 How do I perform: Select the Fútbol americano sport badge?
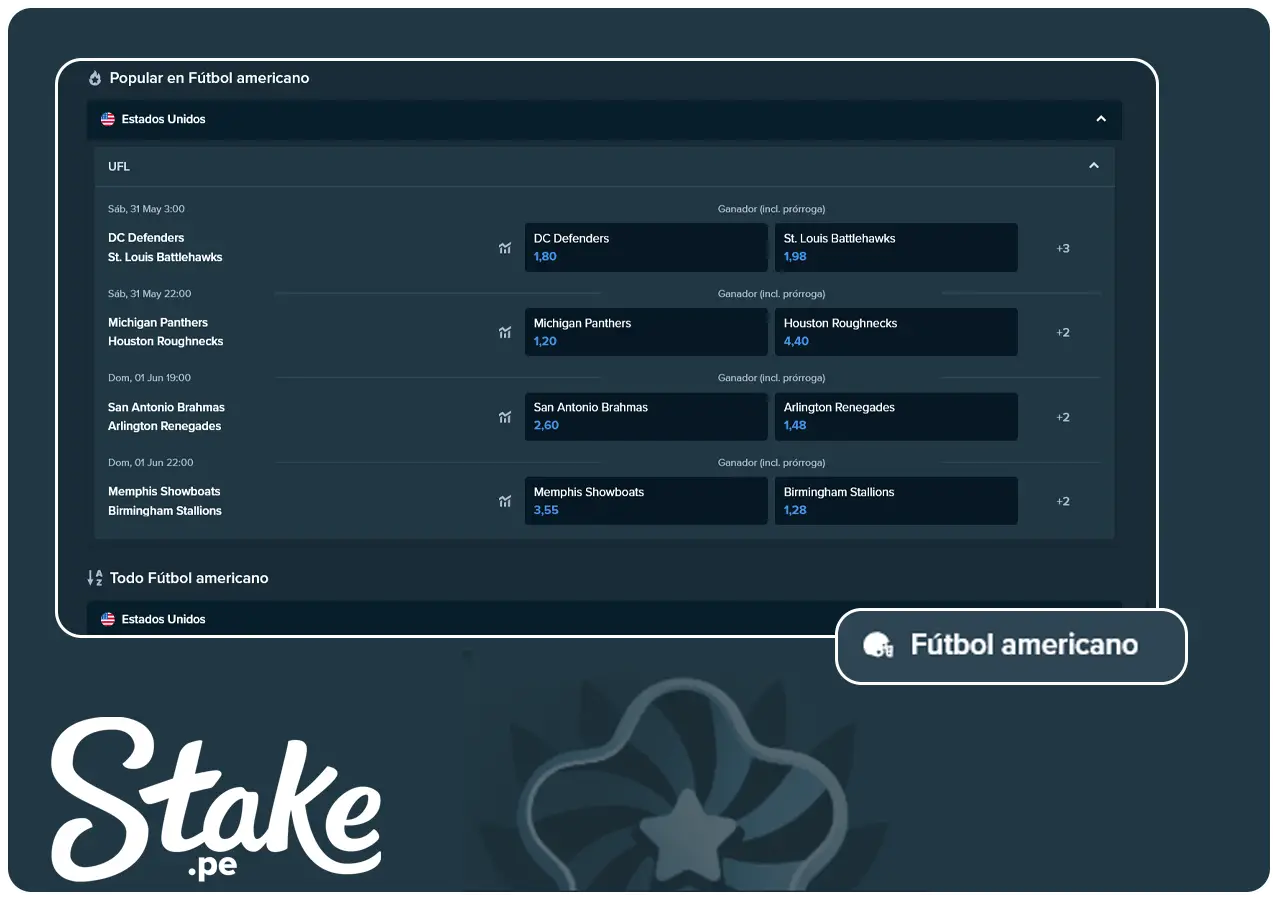1011,646
